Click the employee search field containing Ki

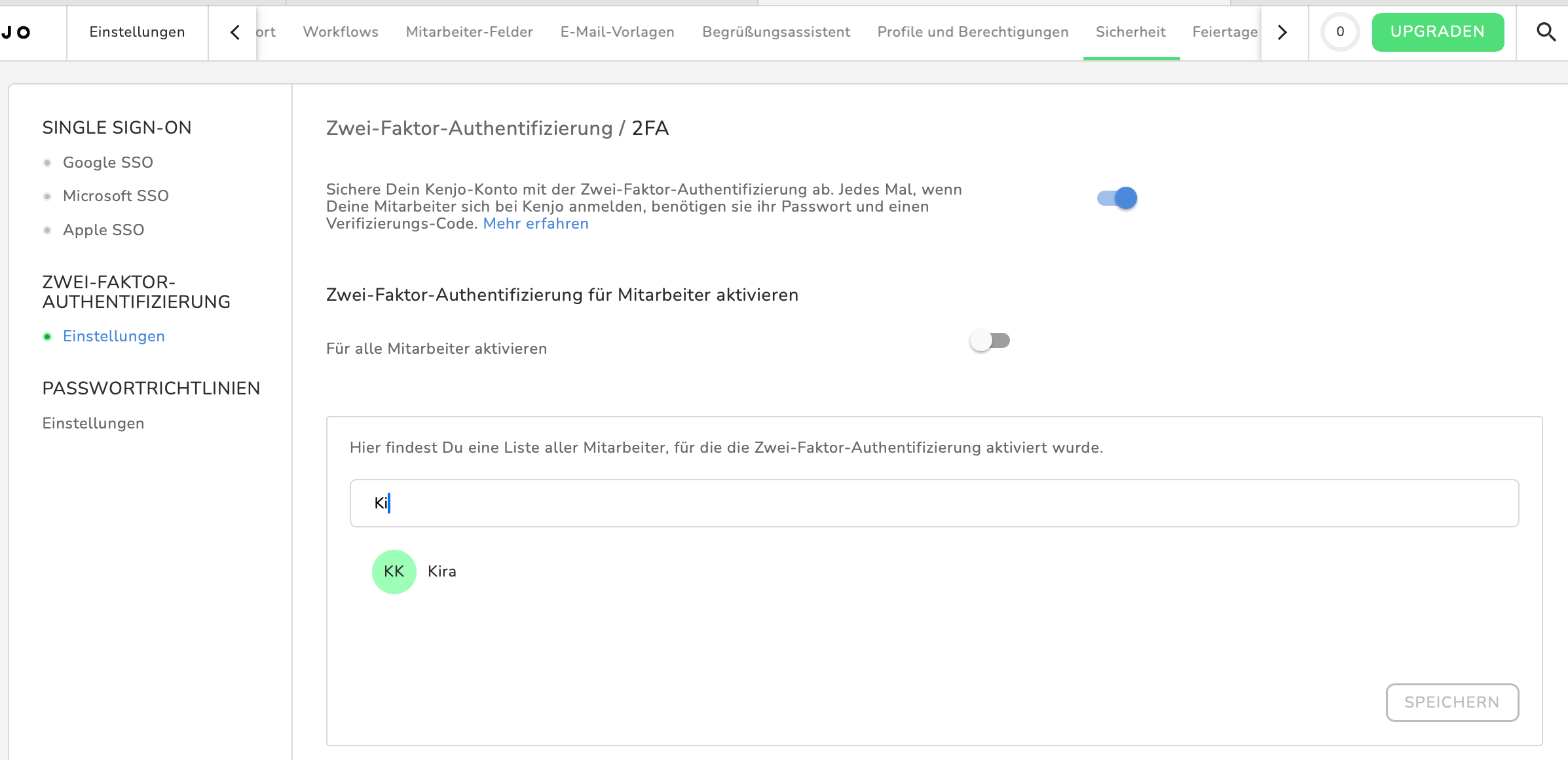(934, 503)
